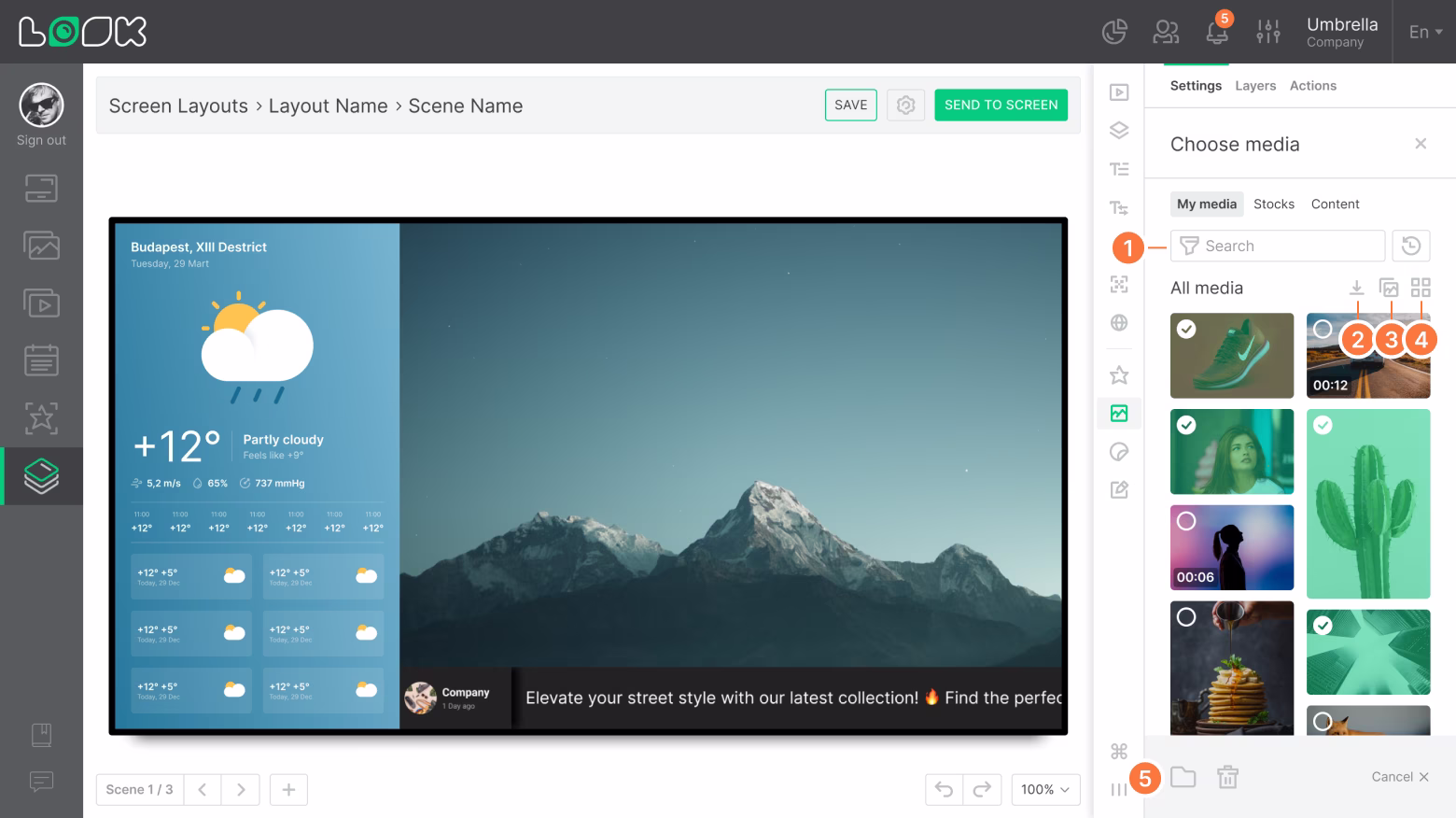The image size is (1456, 818).
Task: Select the play preview tool in tool strip
Action: pos(1119,92)
